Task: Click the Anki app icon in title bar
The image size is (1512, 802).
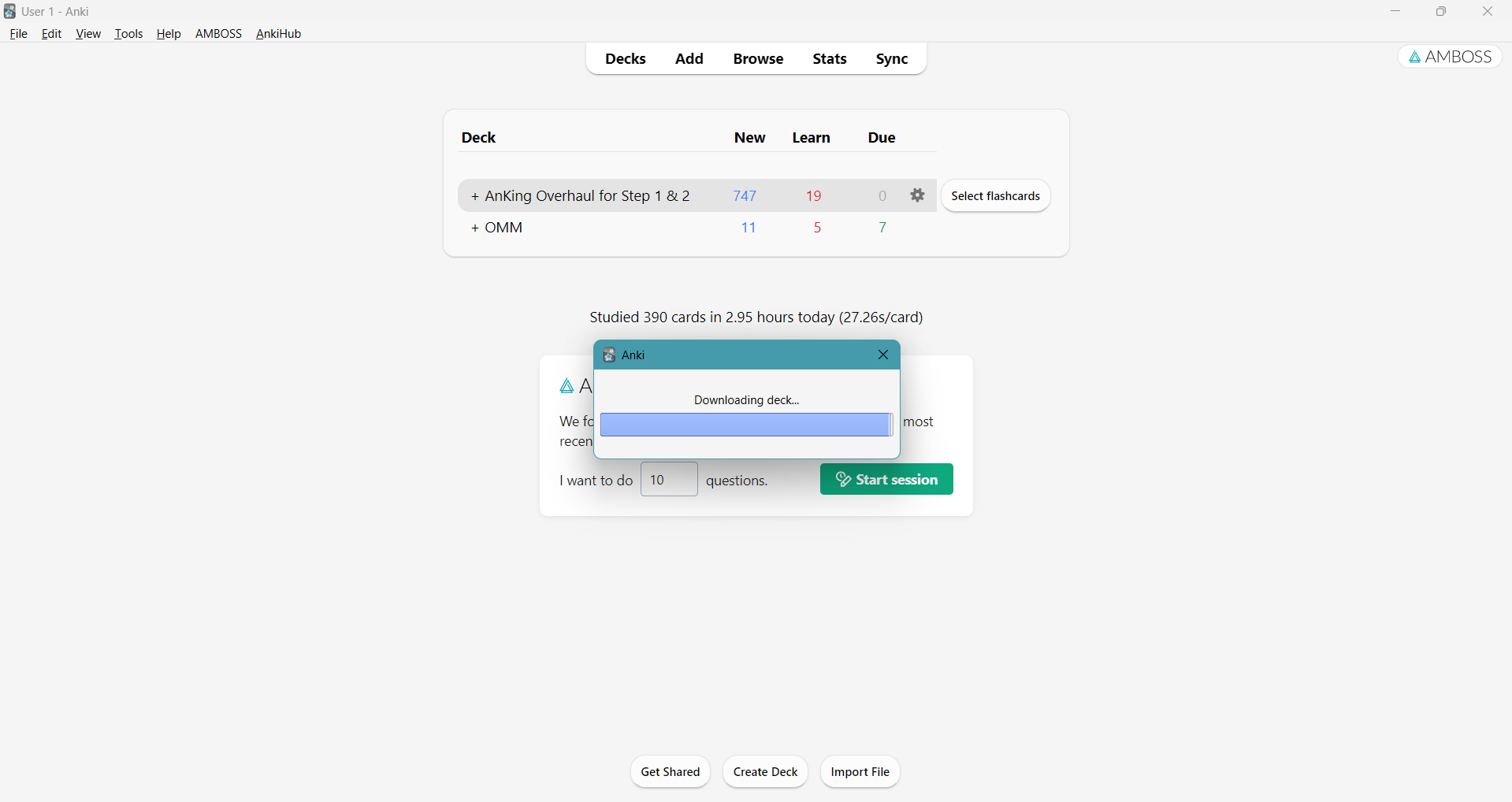Action: coord(10,11)
